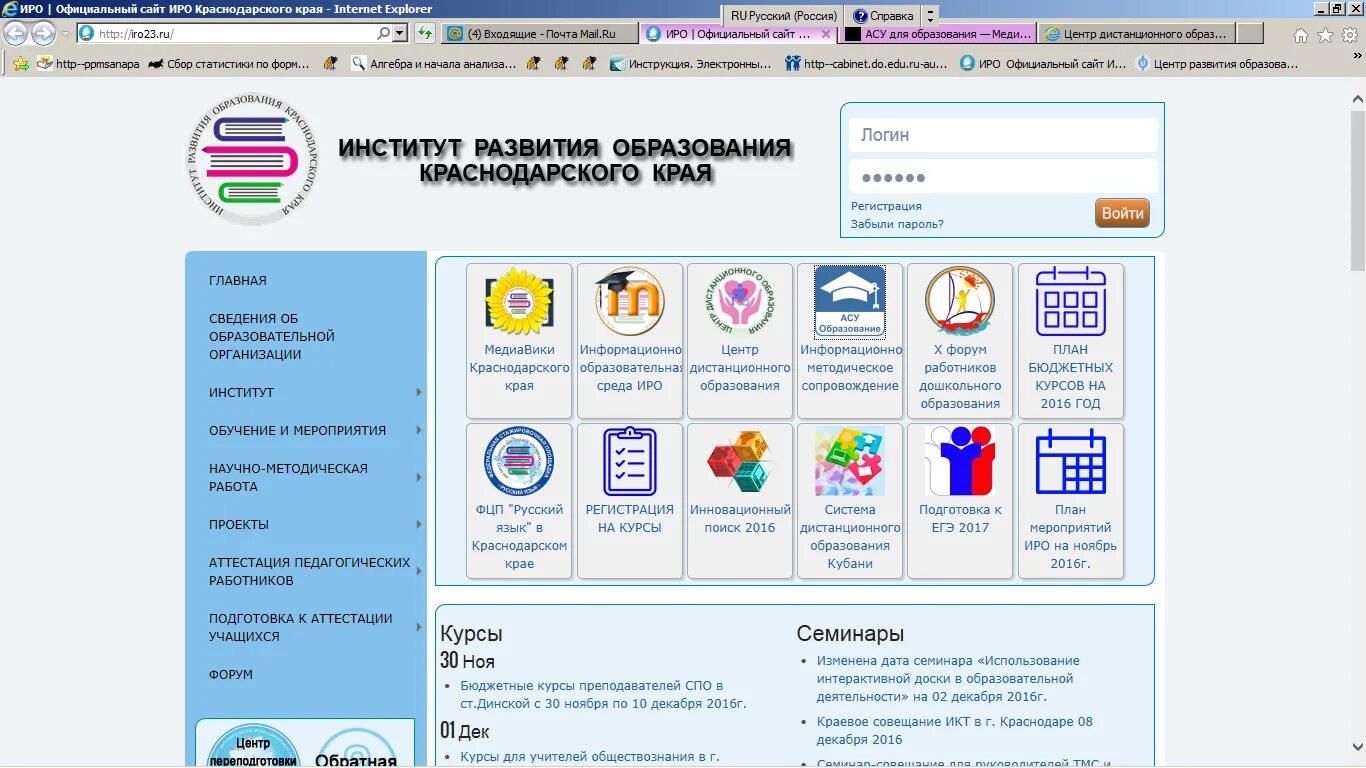Screen dimensions: 1366x768
Task: Click the Справка help button in language bar
Action: pos(883,16)
